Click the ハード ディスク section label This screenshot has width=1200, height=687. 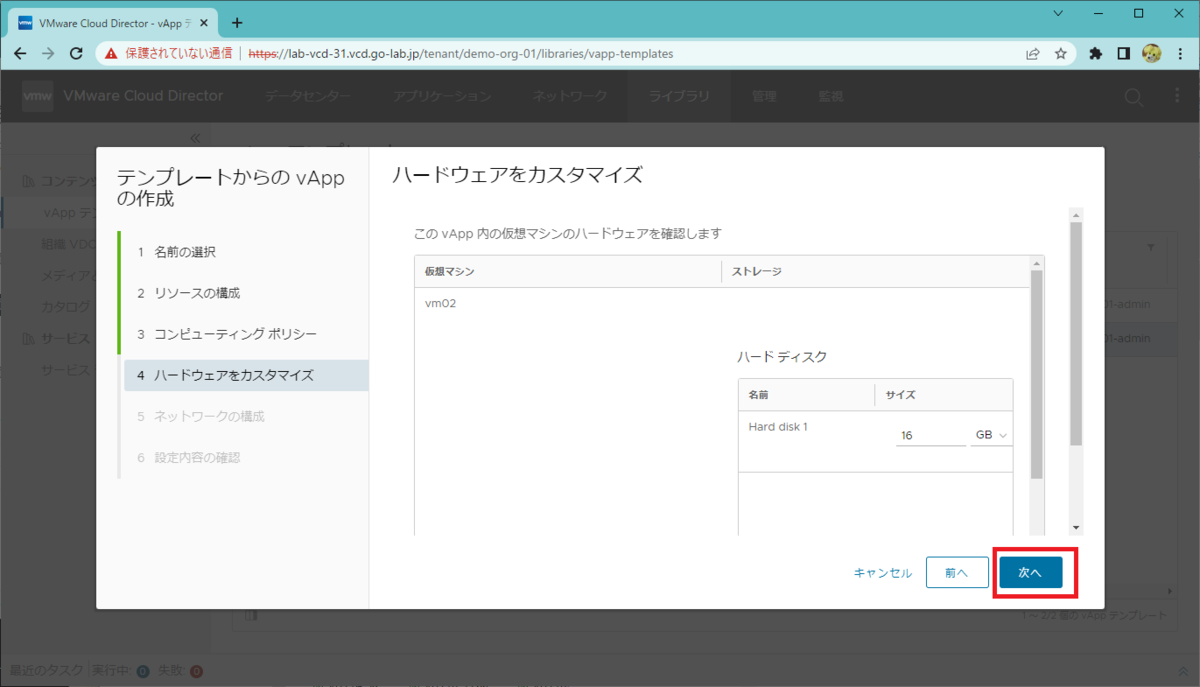[782, 357]
